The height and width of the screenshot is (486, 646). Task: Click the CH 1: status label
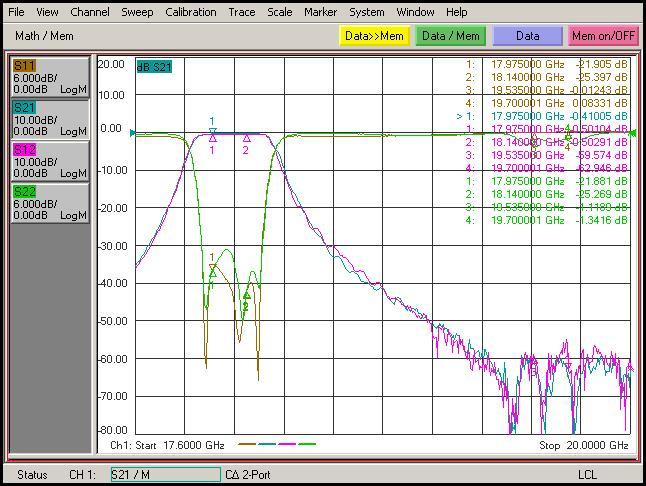[82, 475]
